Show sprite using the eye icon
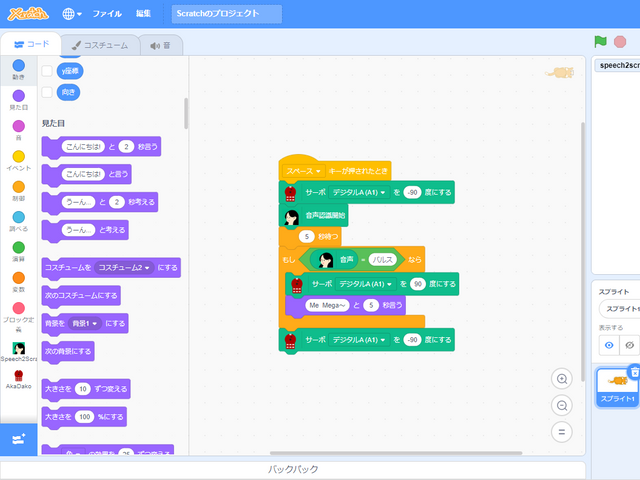 click(609, 344)
